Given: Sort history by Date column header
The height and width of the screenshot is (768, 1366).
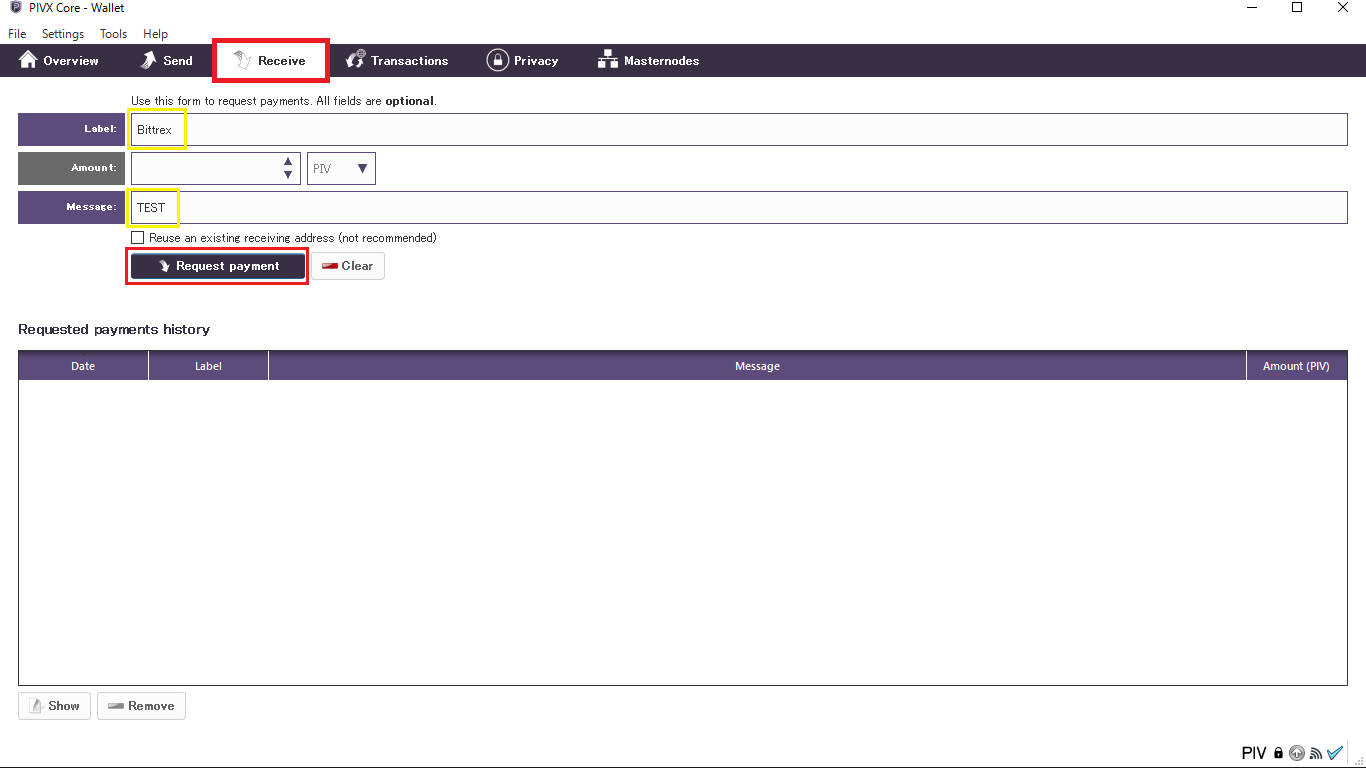Looking at the screenshot, I should (x=83, y=366).
